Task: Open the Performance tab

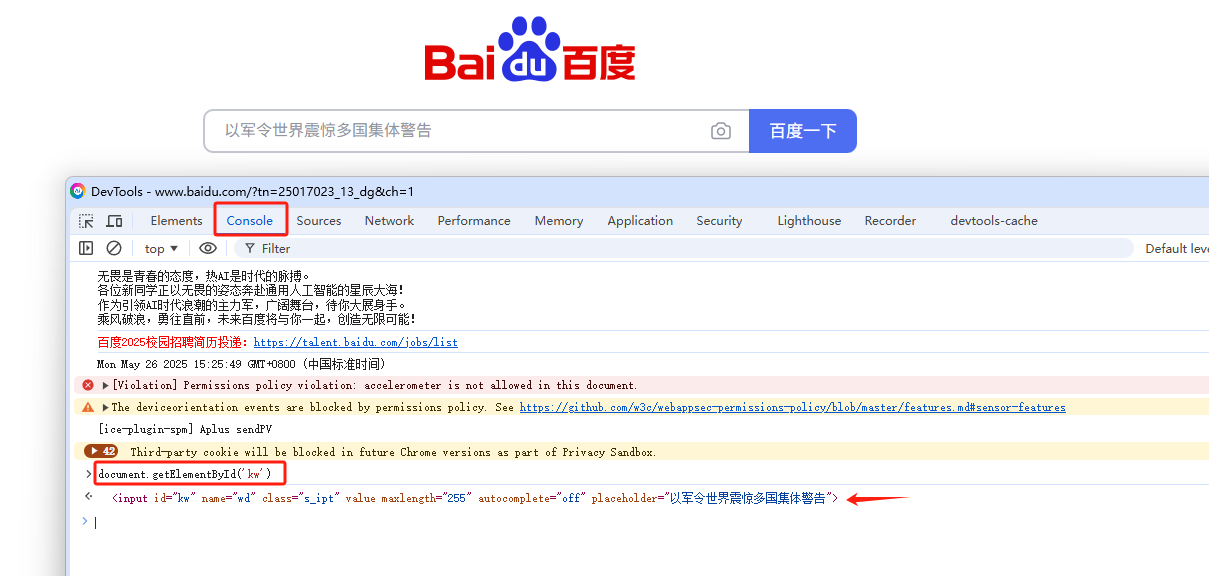Action: tap(474, 221)
